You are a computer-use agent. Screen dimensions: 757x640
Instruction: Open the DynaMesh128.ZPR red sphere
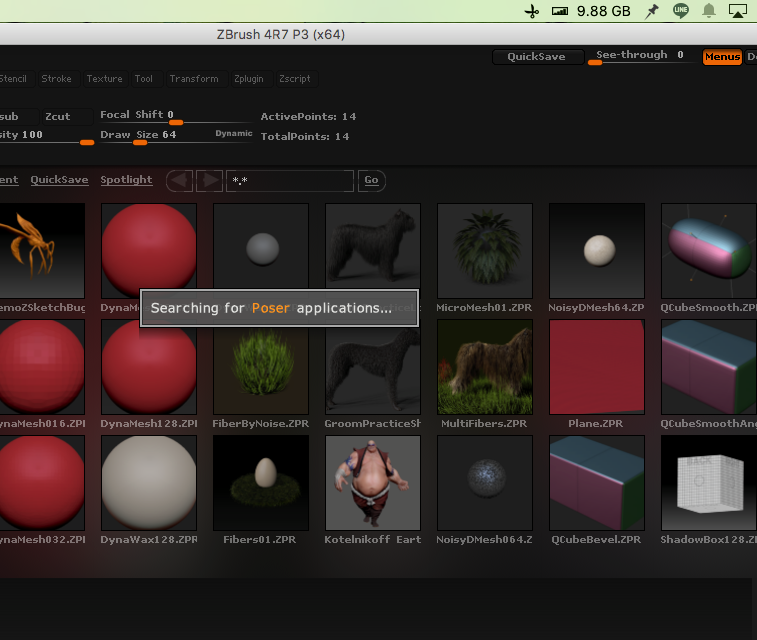149,367
